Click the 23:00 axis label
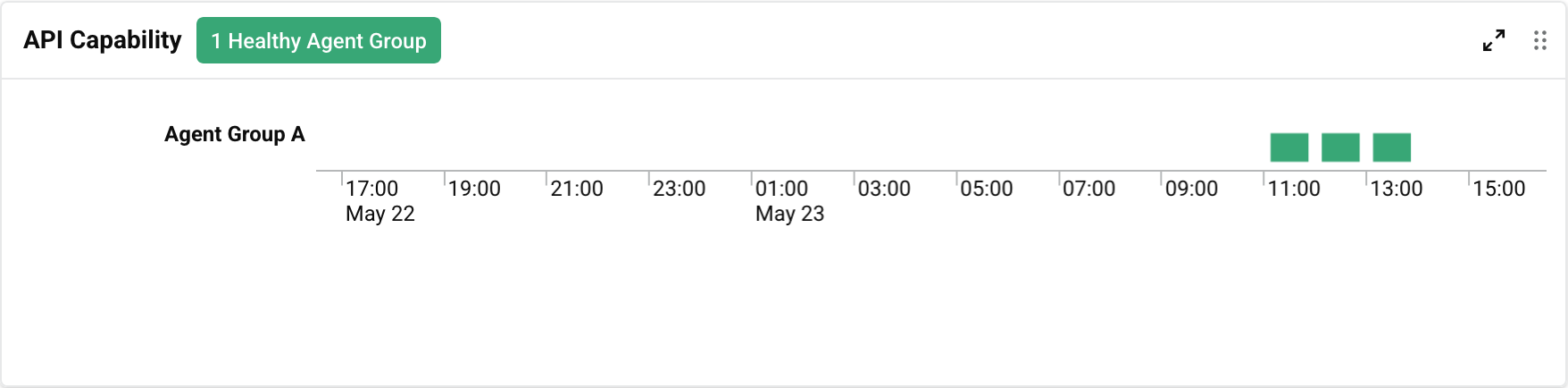The image size is (1568, 388). [680, 189]
